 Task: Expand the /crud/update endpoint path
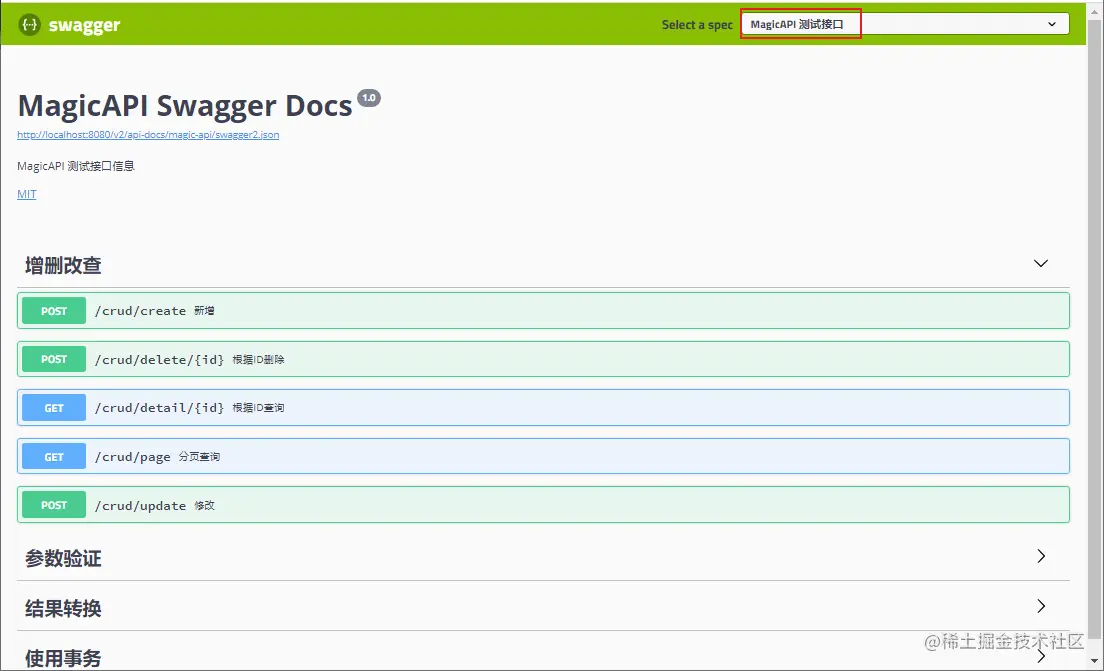click(x=140, y=506)
